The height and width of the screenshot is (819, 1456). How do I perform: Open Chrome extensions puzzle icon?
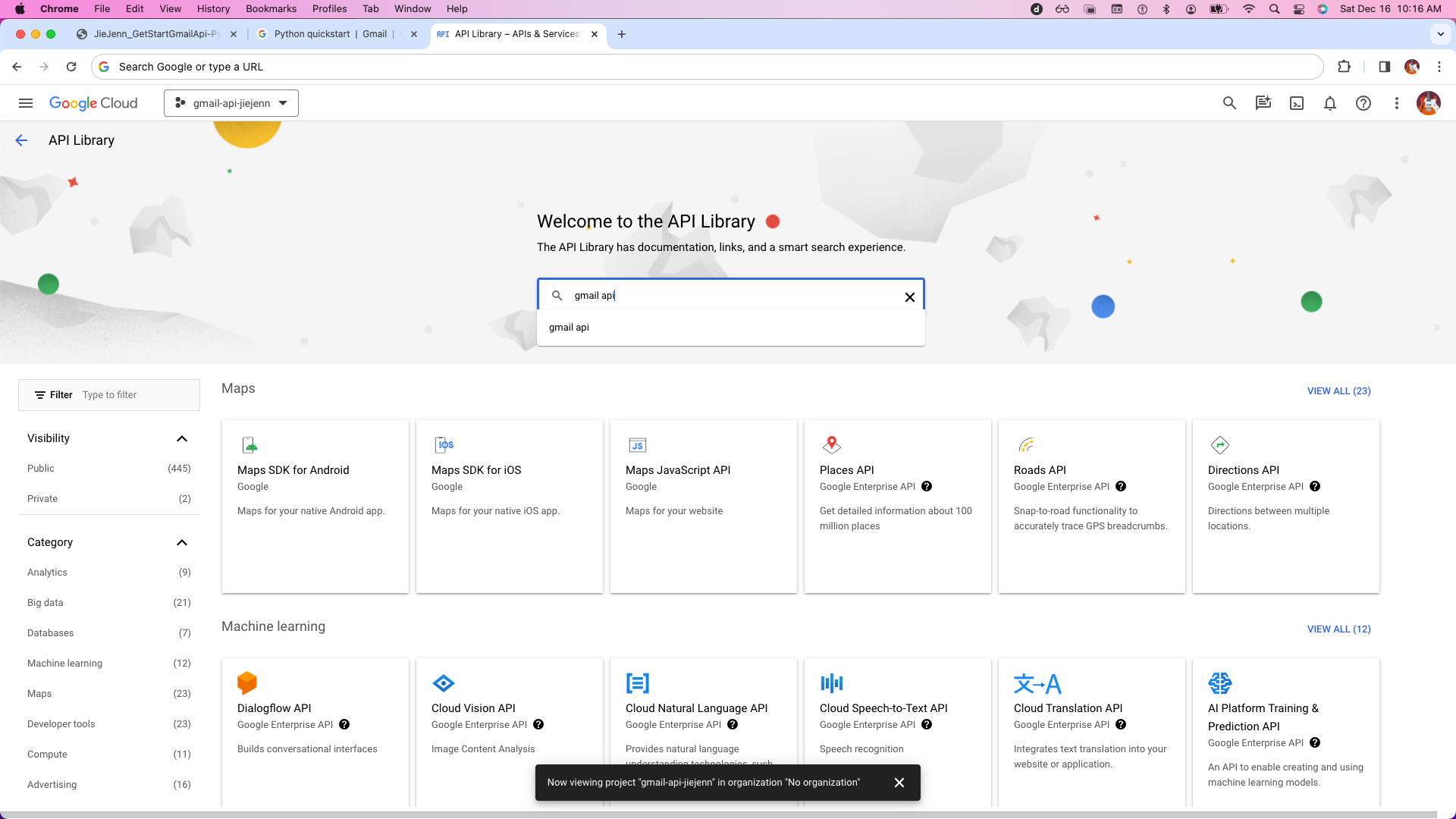(1345, 67)
